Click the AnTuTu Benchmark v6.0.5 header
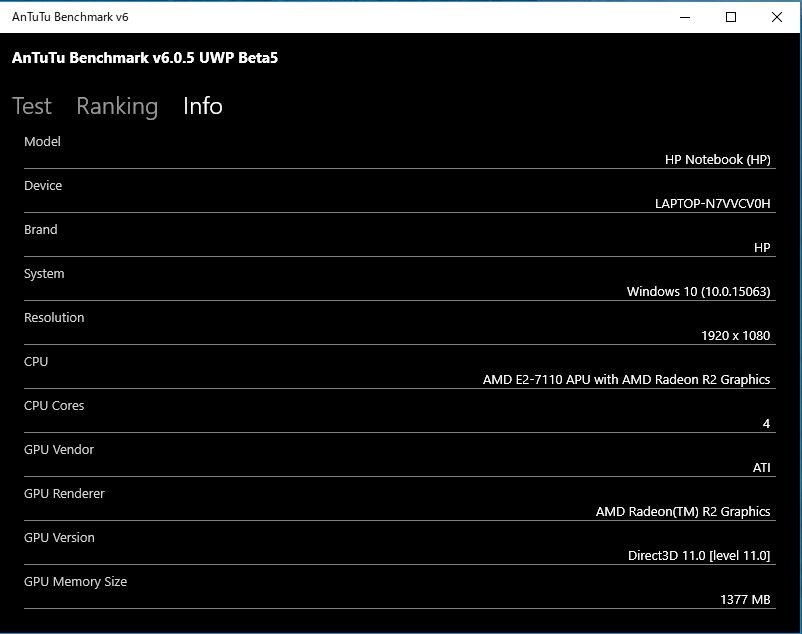This screenshot has width=802, height=634. coord(150,58)
